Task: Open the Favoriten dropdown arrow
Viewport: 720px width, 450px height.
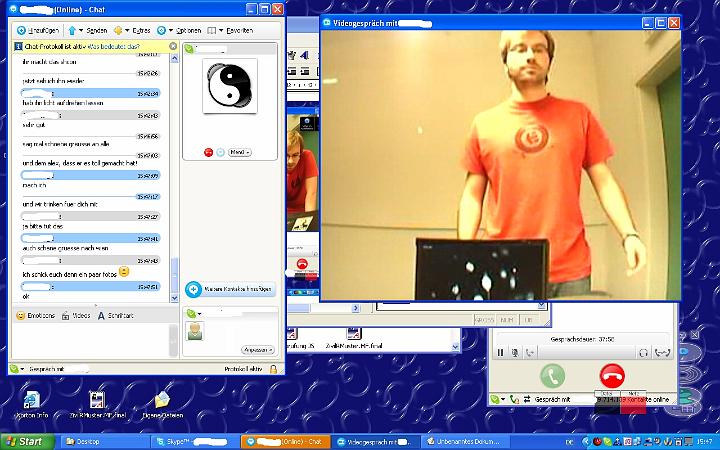Action: [x=221, y=31]
